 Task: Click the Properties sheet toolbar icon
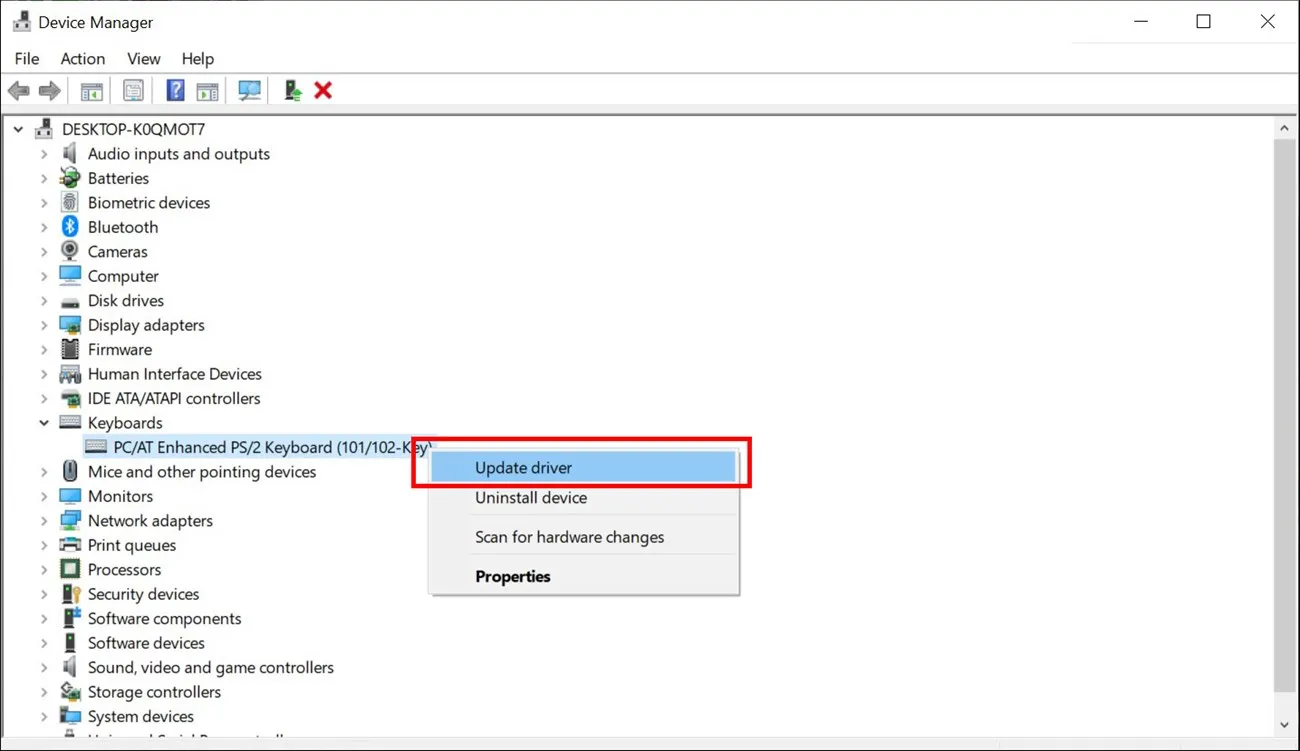133,91
